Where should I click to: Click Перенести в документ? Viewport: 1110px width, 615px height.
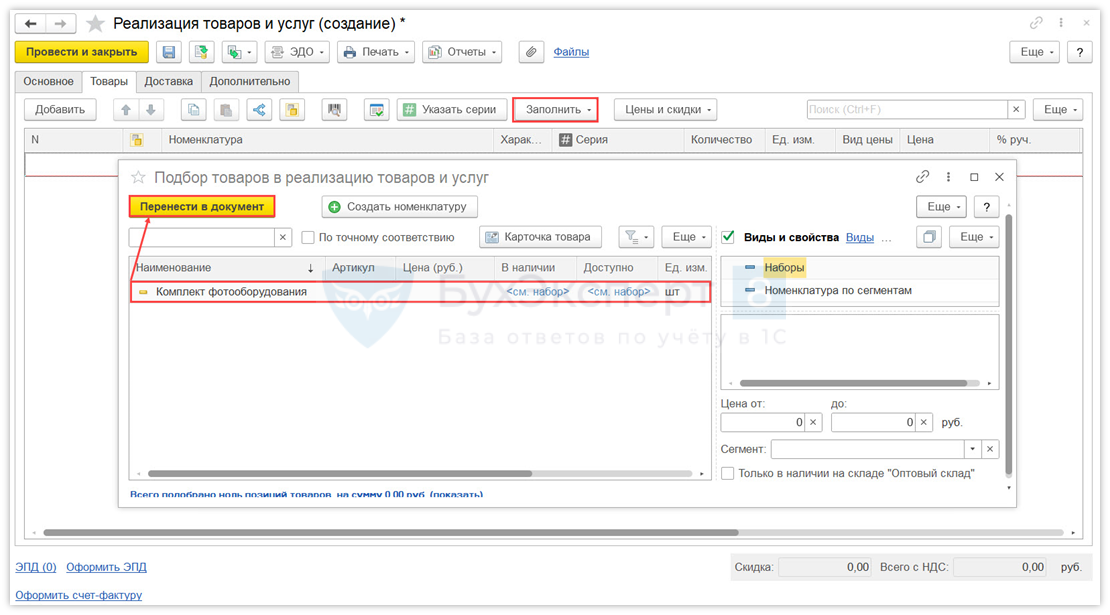coord(202,207)
